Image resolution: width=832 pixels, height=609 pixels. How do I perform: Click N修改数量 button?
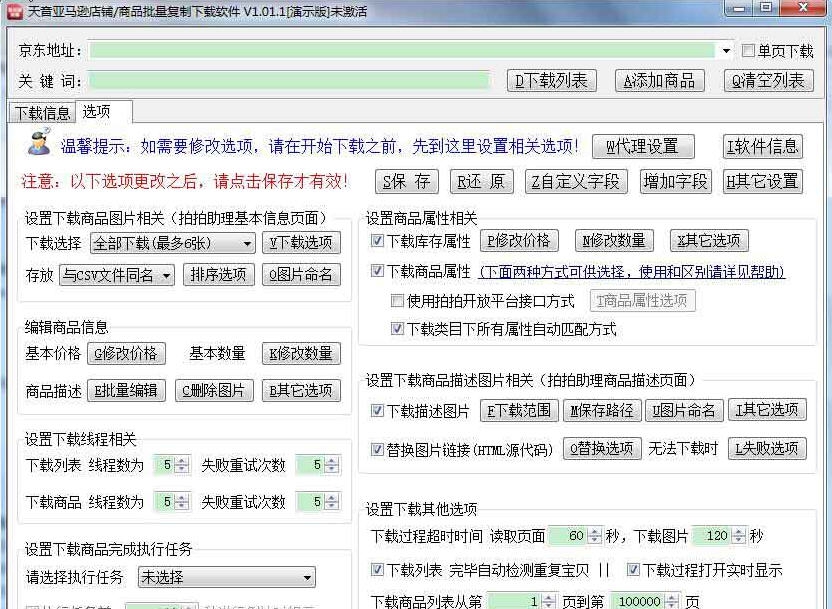pos(614,241)
